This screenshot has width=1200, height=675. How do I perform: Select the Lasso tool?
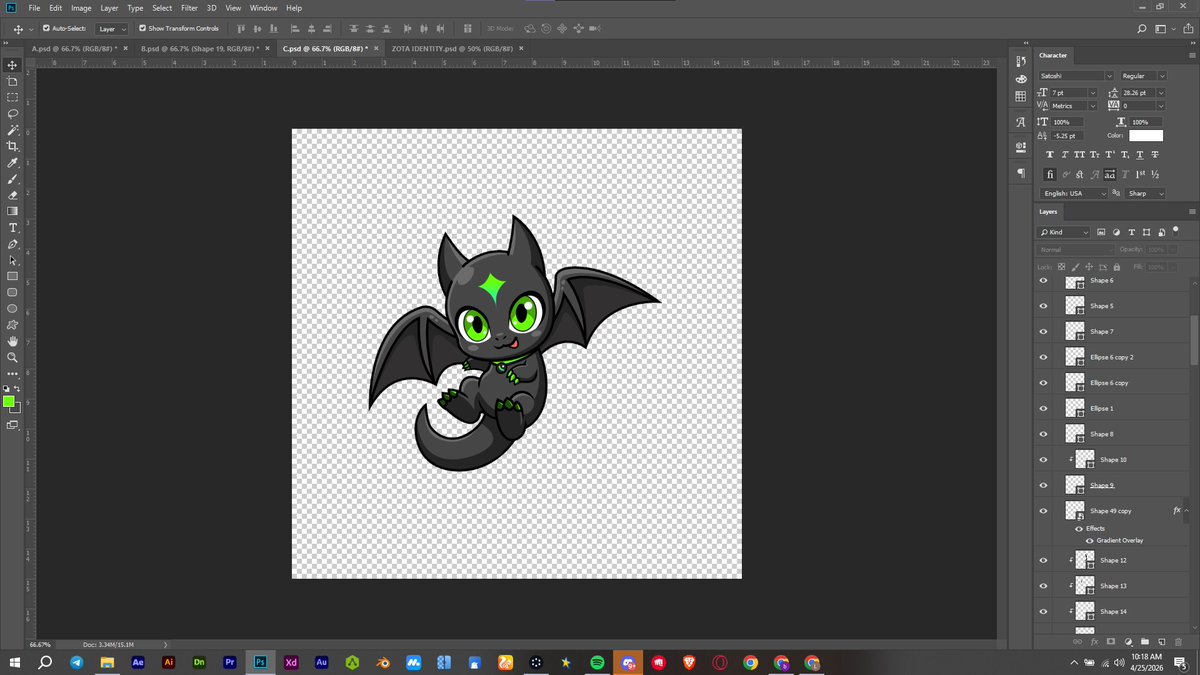pyautogui.click(x=13, y=113)
